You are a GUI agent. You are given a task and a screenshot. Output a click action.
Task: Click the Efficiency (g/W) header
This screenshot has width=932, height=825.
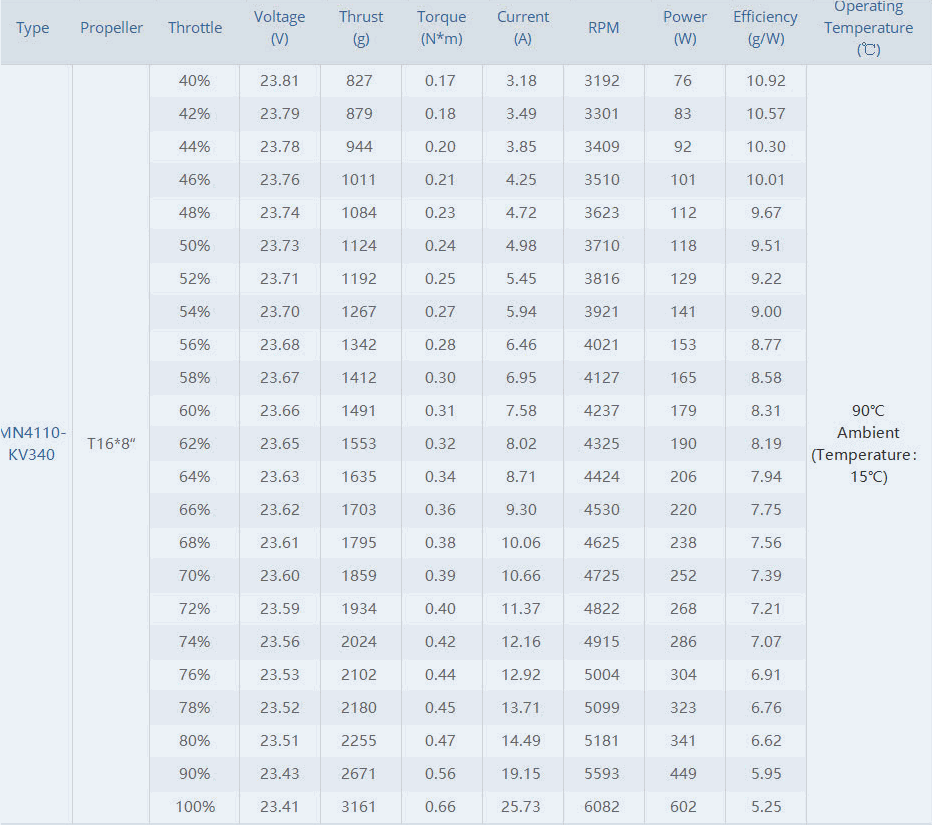pyautogui.click(x=766, y=28)
